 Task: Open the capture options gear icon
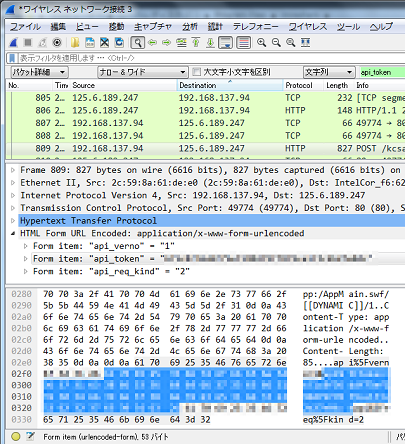pos(57,42)
